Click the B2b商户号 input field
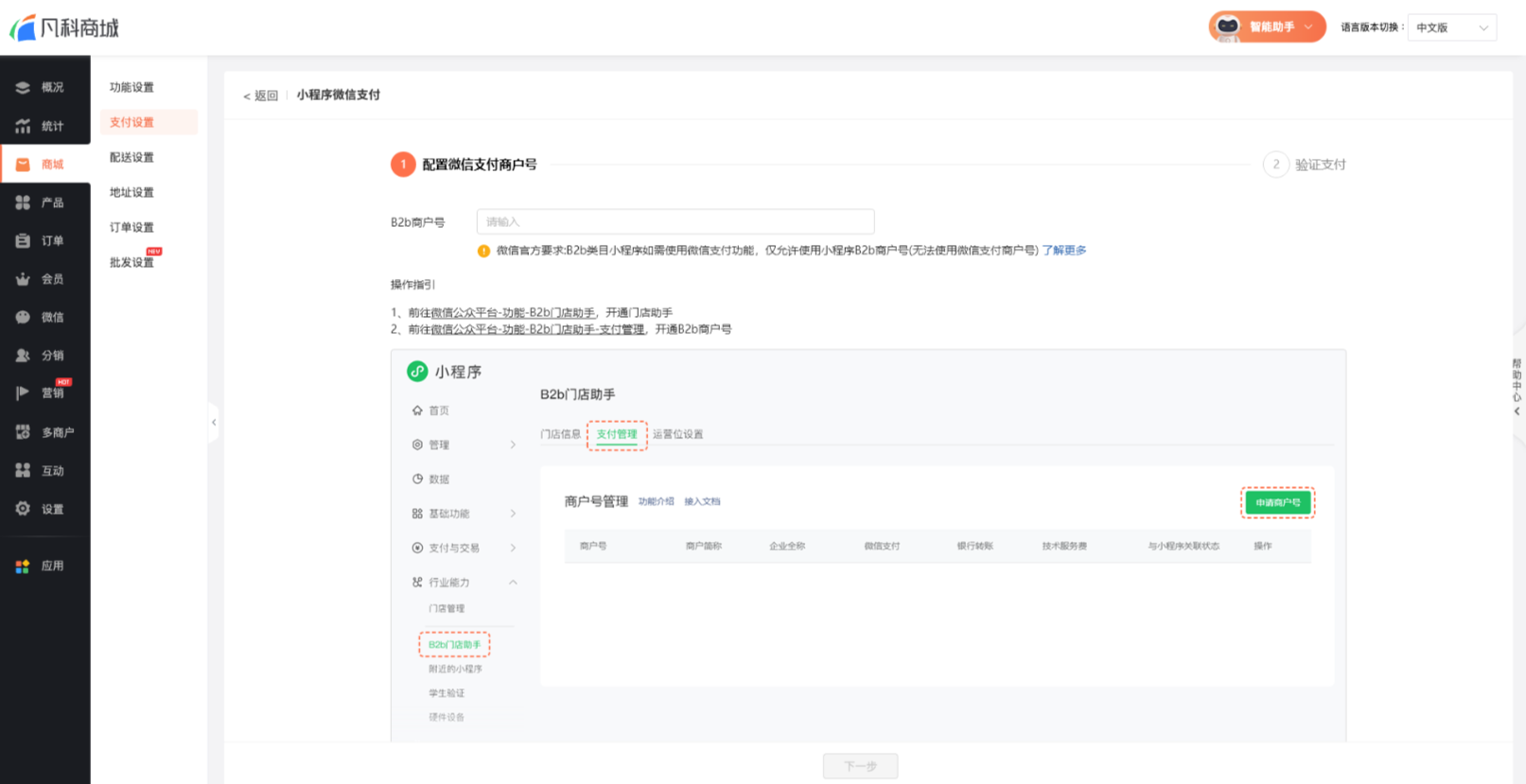The height and width of the screenshot is (784, 1526). point(675,221)
